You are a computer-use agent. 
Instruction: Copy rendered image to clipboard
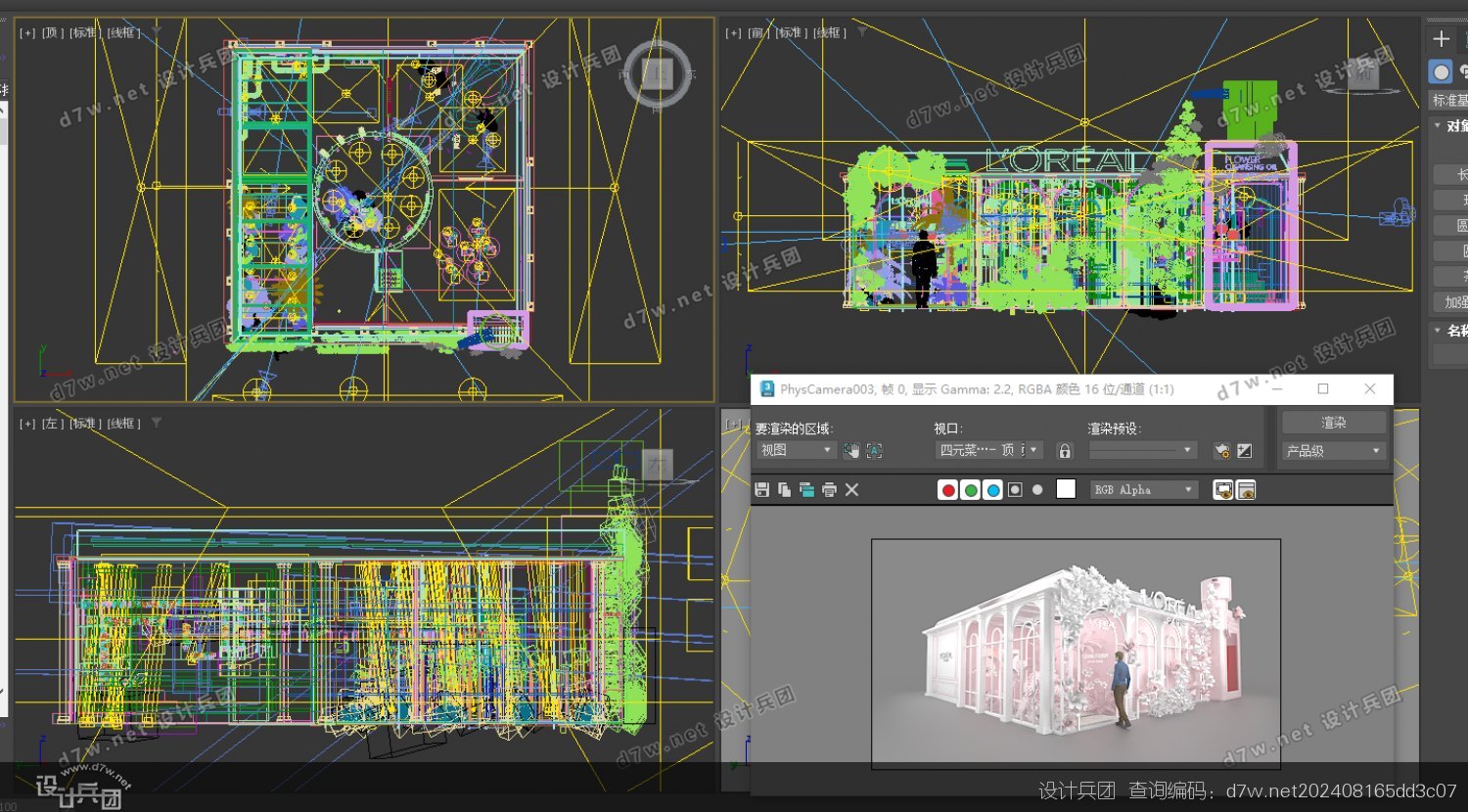tap(784, 490)
